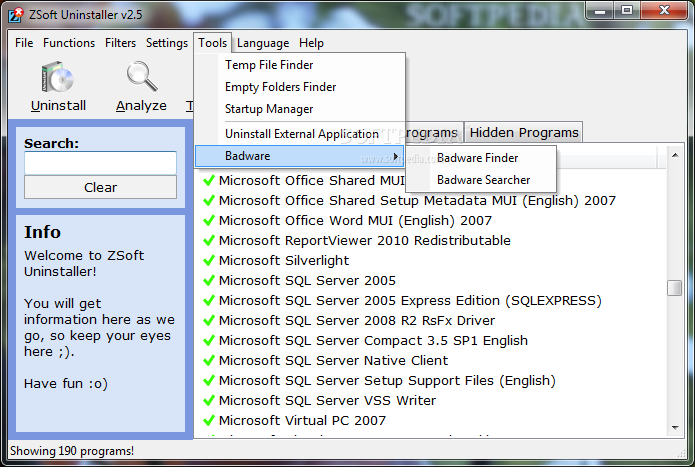Viewport: 695px width, 467px height.
Task: Close the ZSoft Uninstaller window
Action: click(664, 11)
